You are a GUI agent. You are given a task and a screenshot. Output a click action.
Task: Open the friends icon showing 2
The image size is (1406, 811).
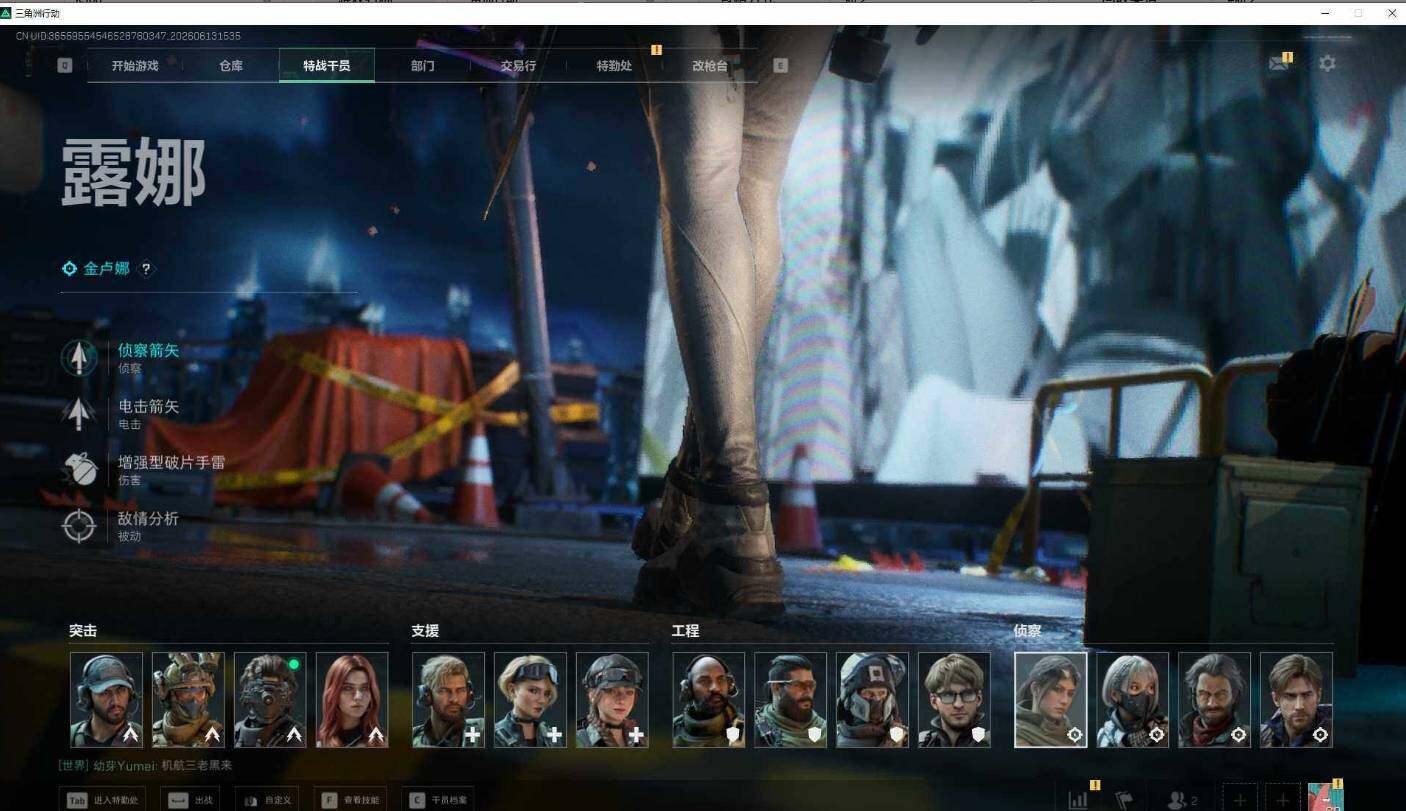coord(1183,800)
